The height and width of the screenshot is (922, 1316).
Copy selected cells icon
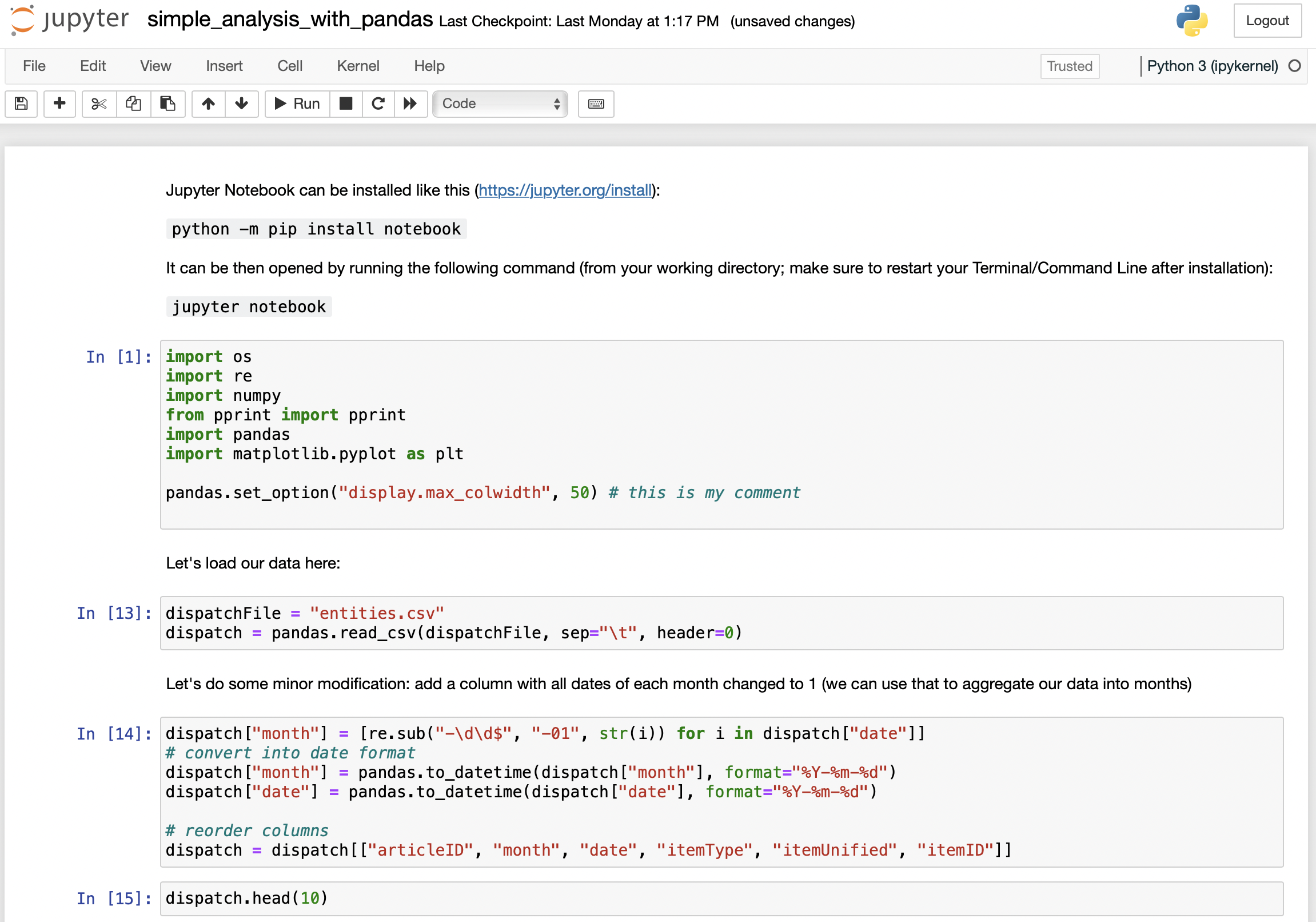134,104
